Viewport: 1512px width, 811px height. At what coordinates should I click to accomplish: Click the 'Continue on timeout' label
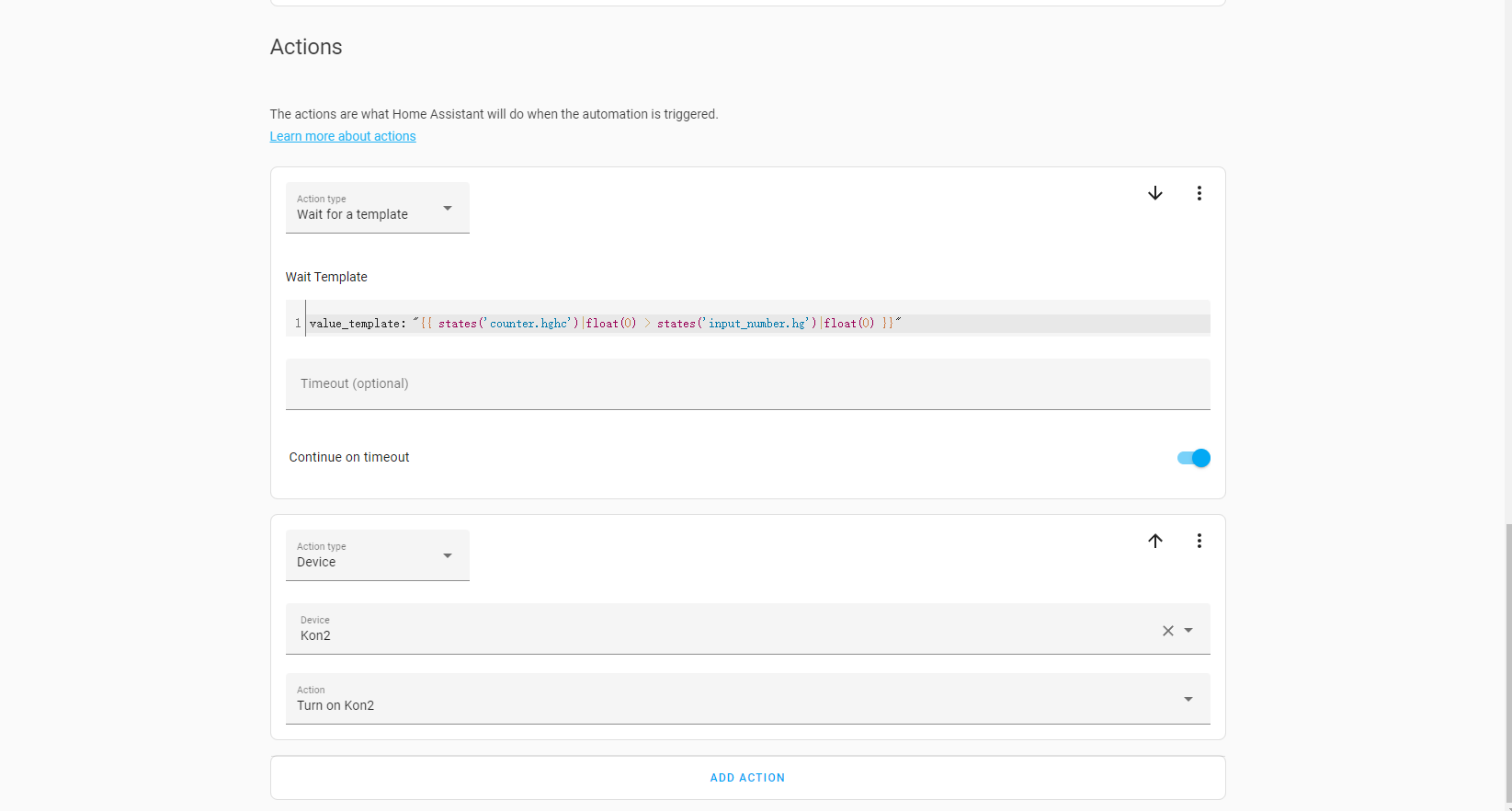pos(349,457)
